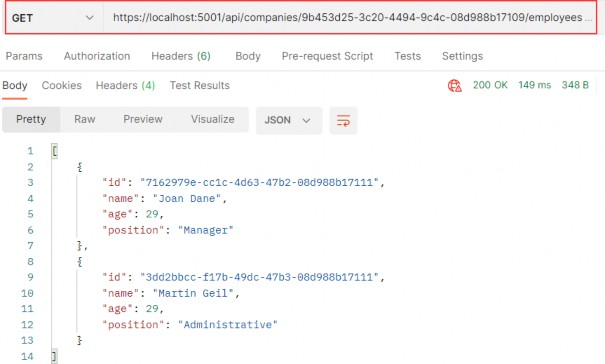Image resolution: width=605 pixels, height=364 pixels.
Task: Click the name value "Martin Geil"
Action: tap(193, 293)
